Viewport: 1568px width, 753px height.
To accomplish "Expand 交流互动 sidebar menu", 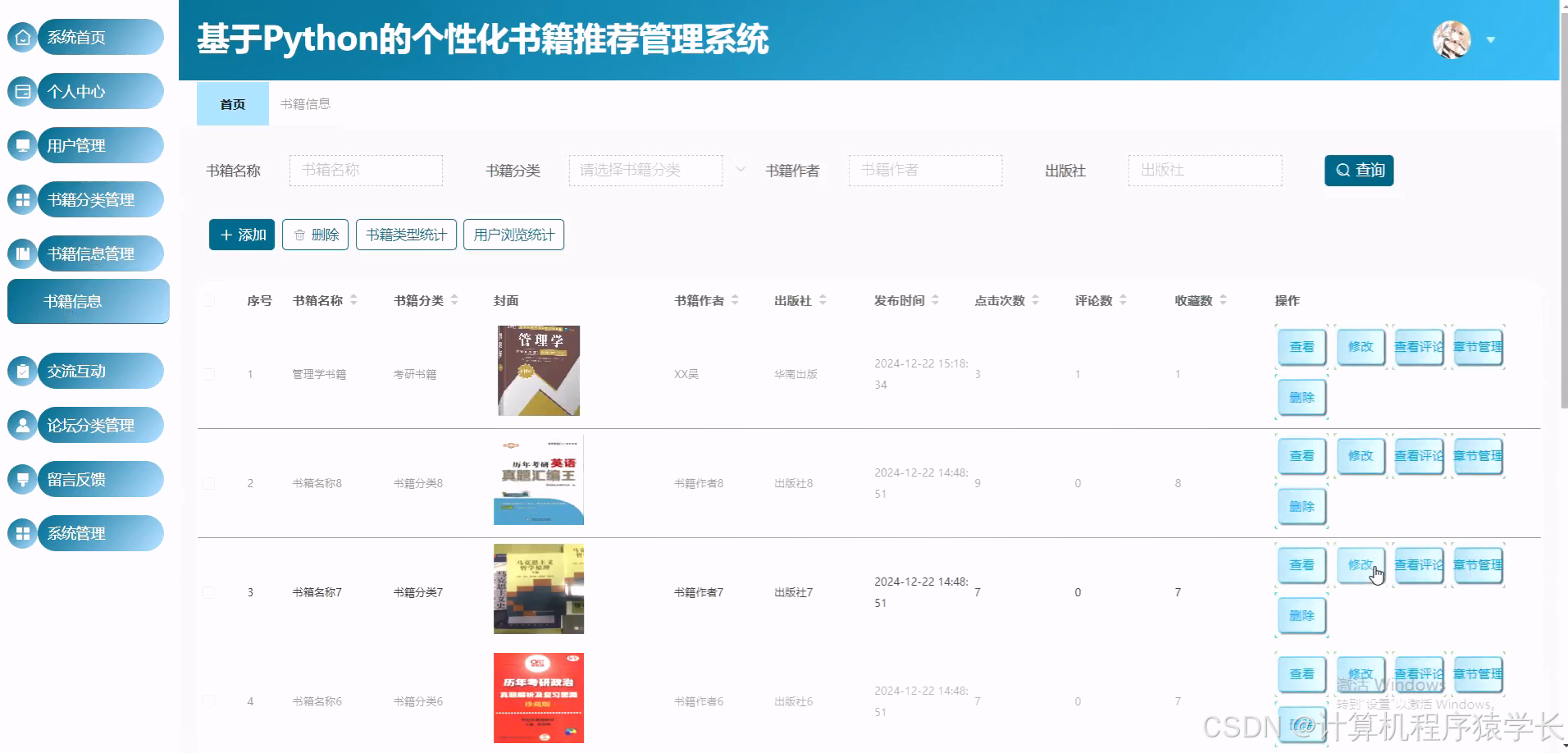I will 101,371.
